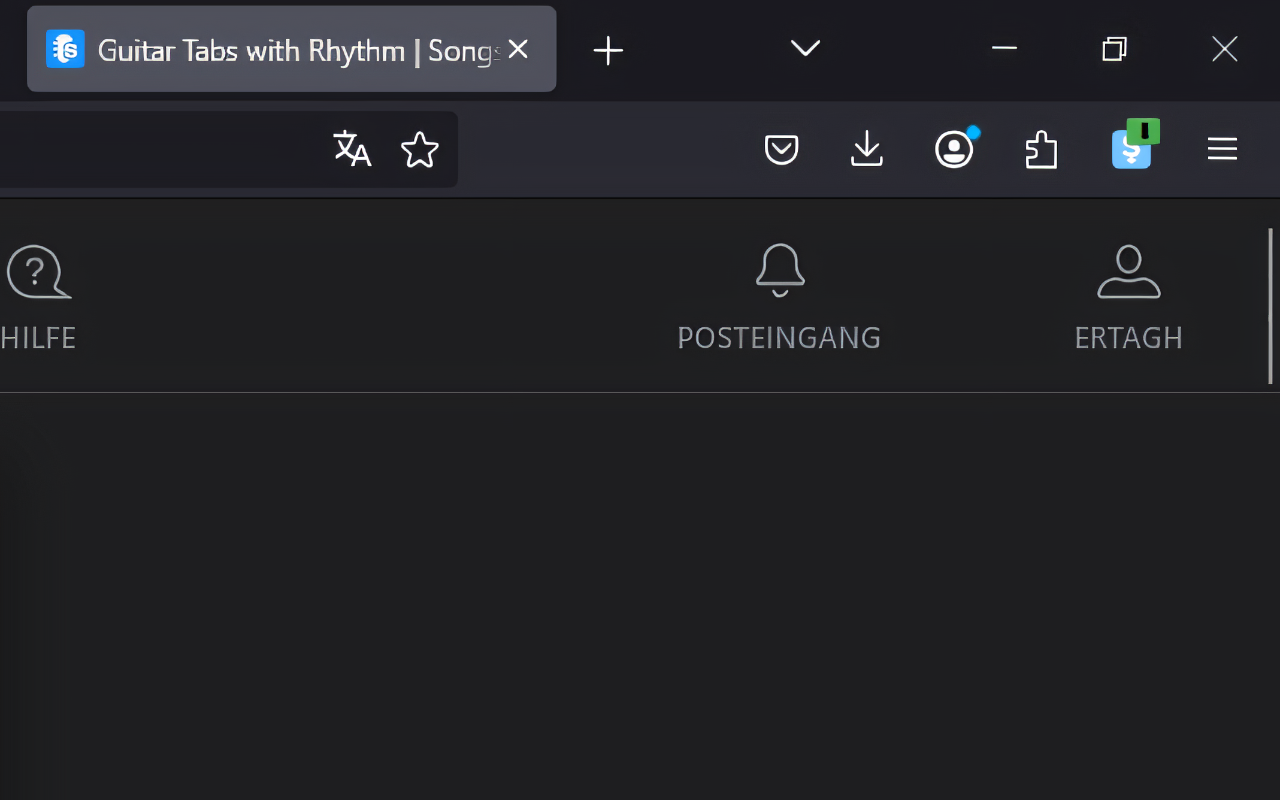The image size is (1280, 800).
Task: Close the Guitar Tabs with Rhythm tab
Action: point(518,49)
